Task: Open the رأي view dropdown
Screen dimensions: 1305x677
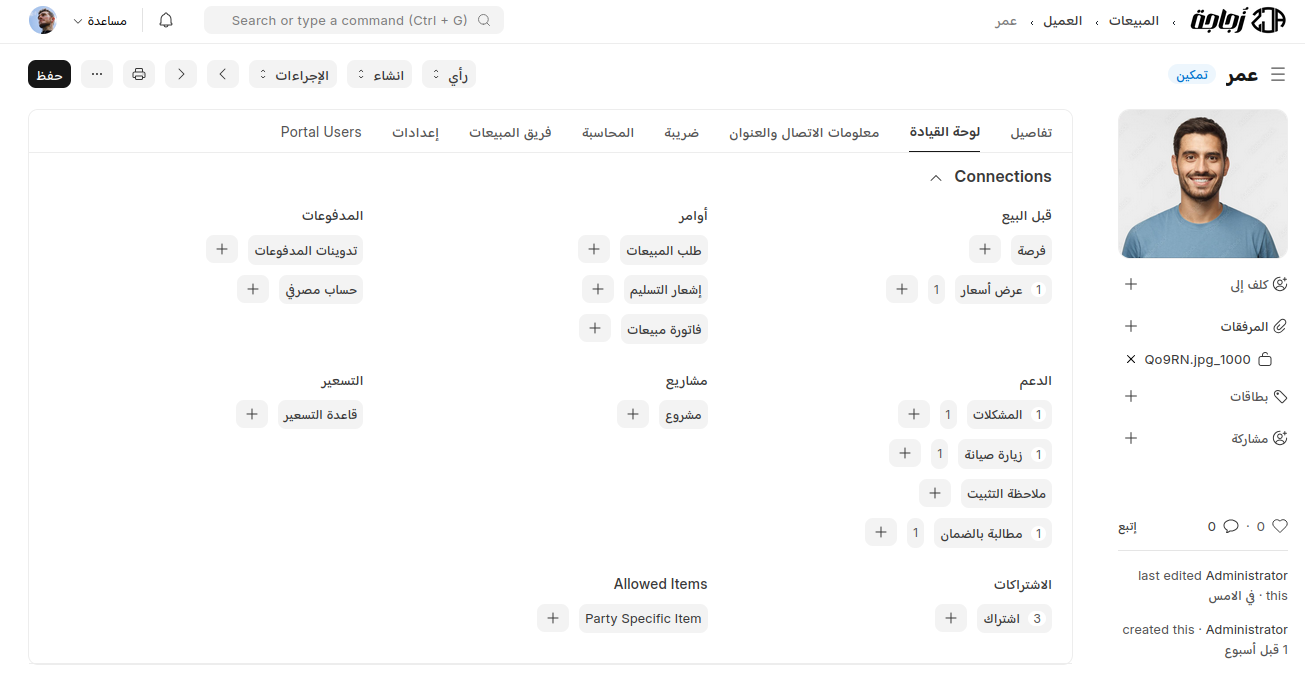Action: 449,74
